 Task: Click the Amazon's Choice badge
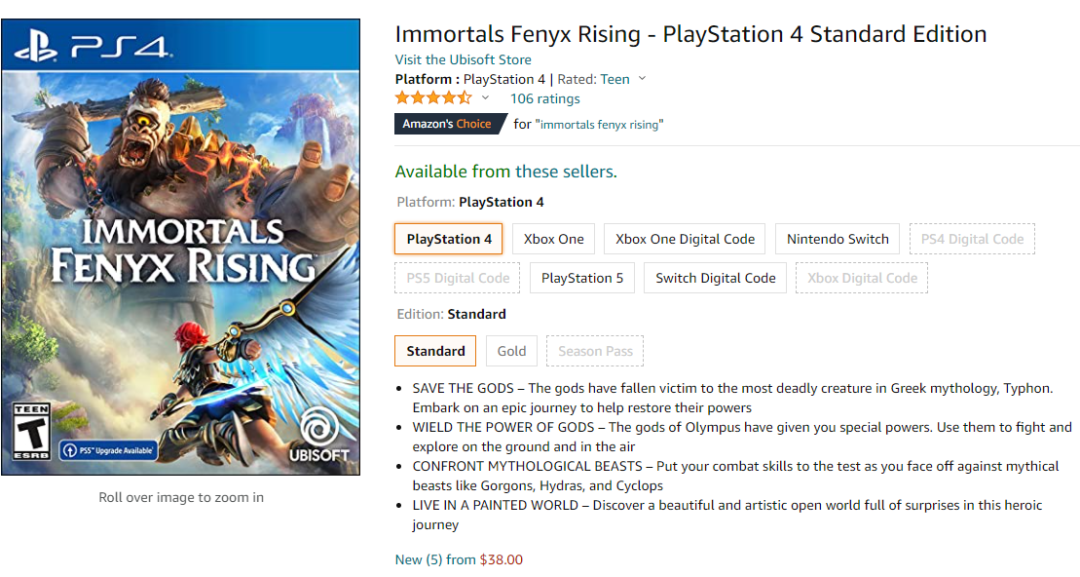tap(447, 124)
